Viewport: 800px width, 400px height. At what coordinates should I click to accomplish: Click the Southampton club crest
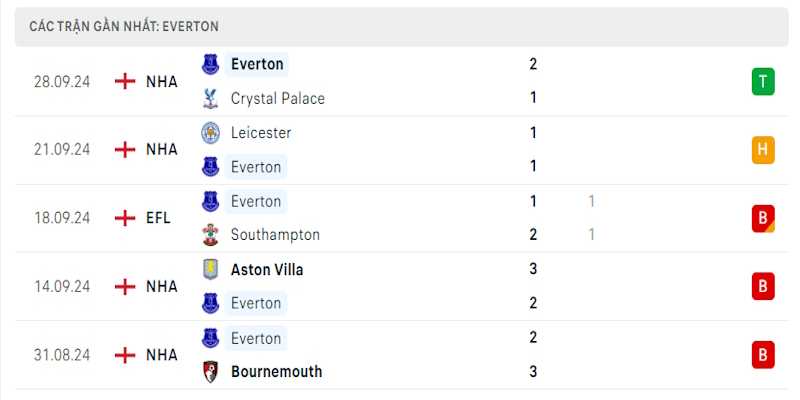click(210, 235)
